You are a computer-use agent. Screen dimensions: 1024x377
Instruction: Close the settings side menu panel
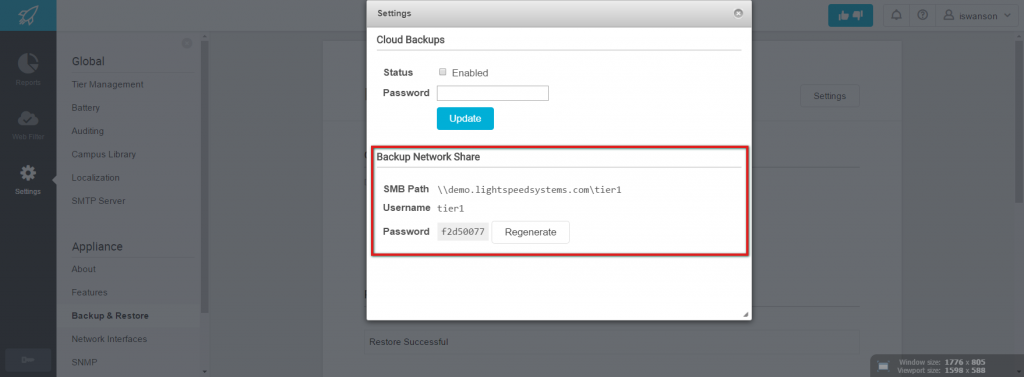(187, 43)
